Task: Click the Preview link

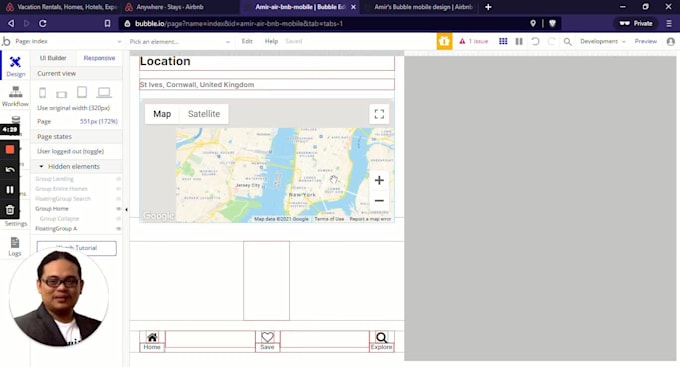Action: (646, 41)
